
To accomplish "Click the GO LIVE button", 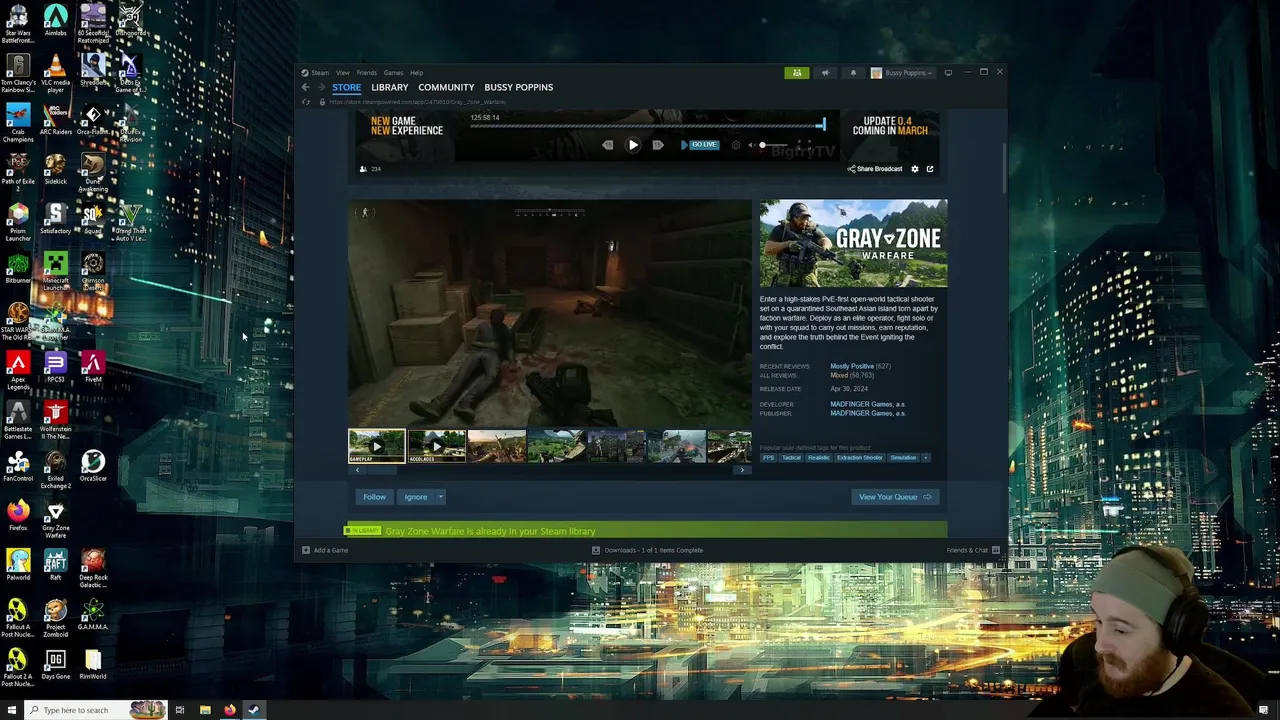I will pos(699,145).
